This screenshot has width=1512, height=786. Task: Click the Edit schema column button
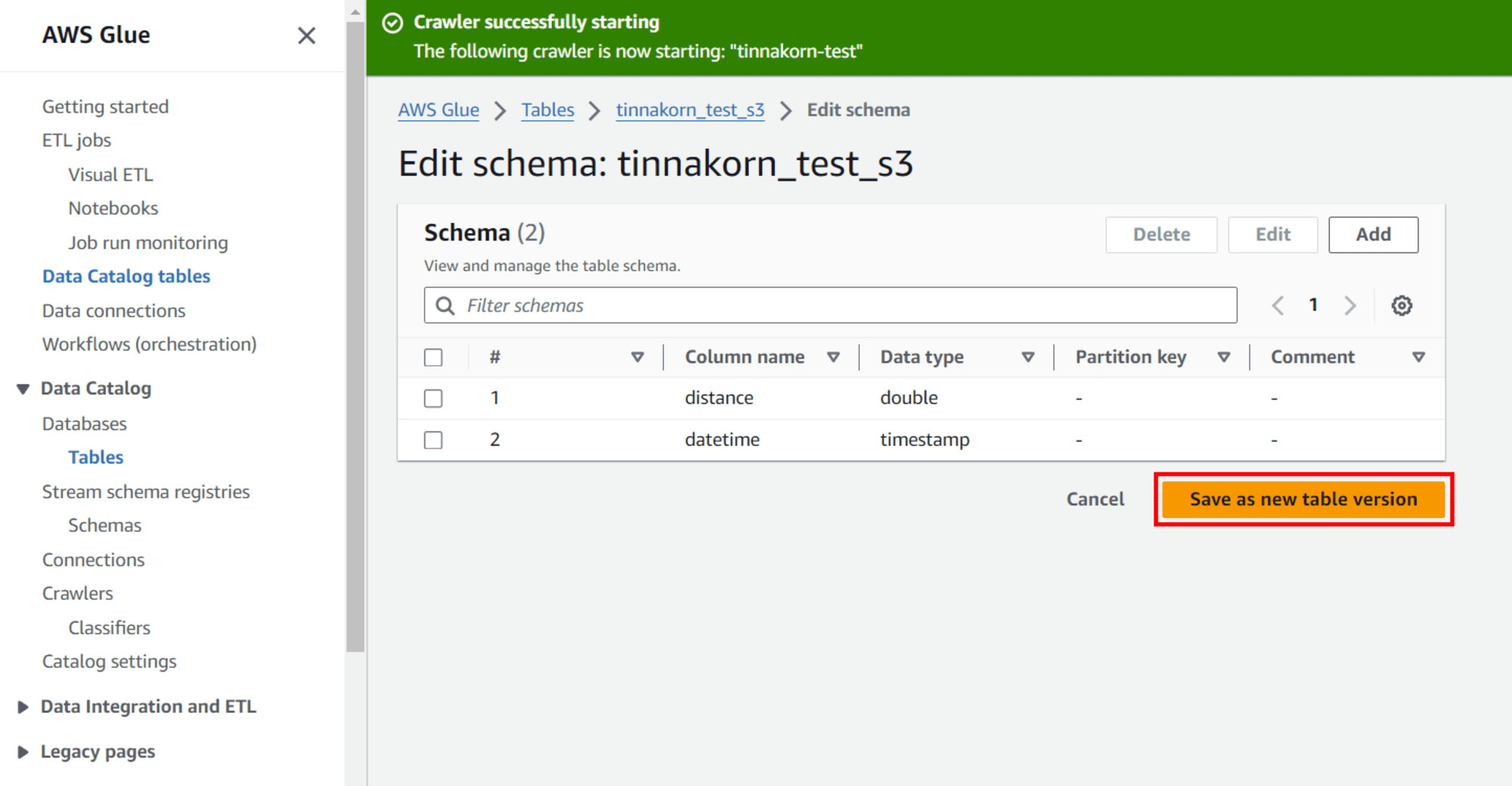pyautogui.click(x=1273, y=235)
